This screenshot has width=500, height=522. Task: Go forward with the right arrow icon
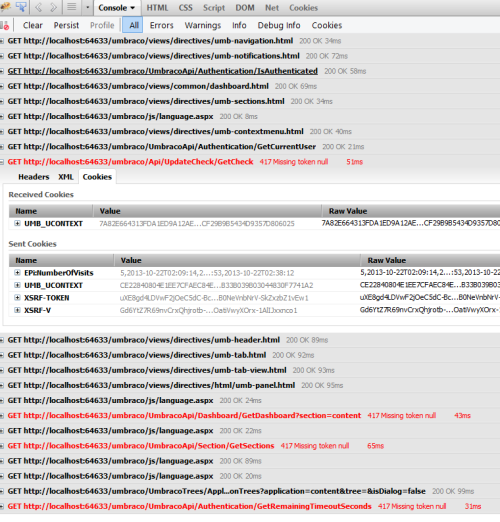pyautogui.click(x=53, y=7)
